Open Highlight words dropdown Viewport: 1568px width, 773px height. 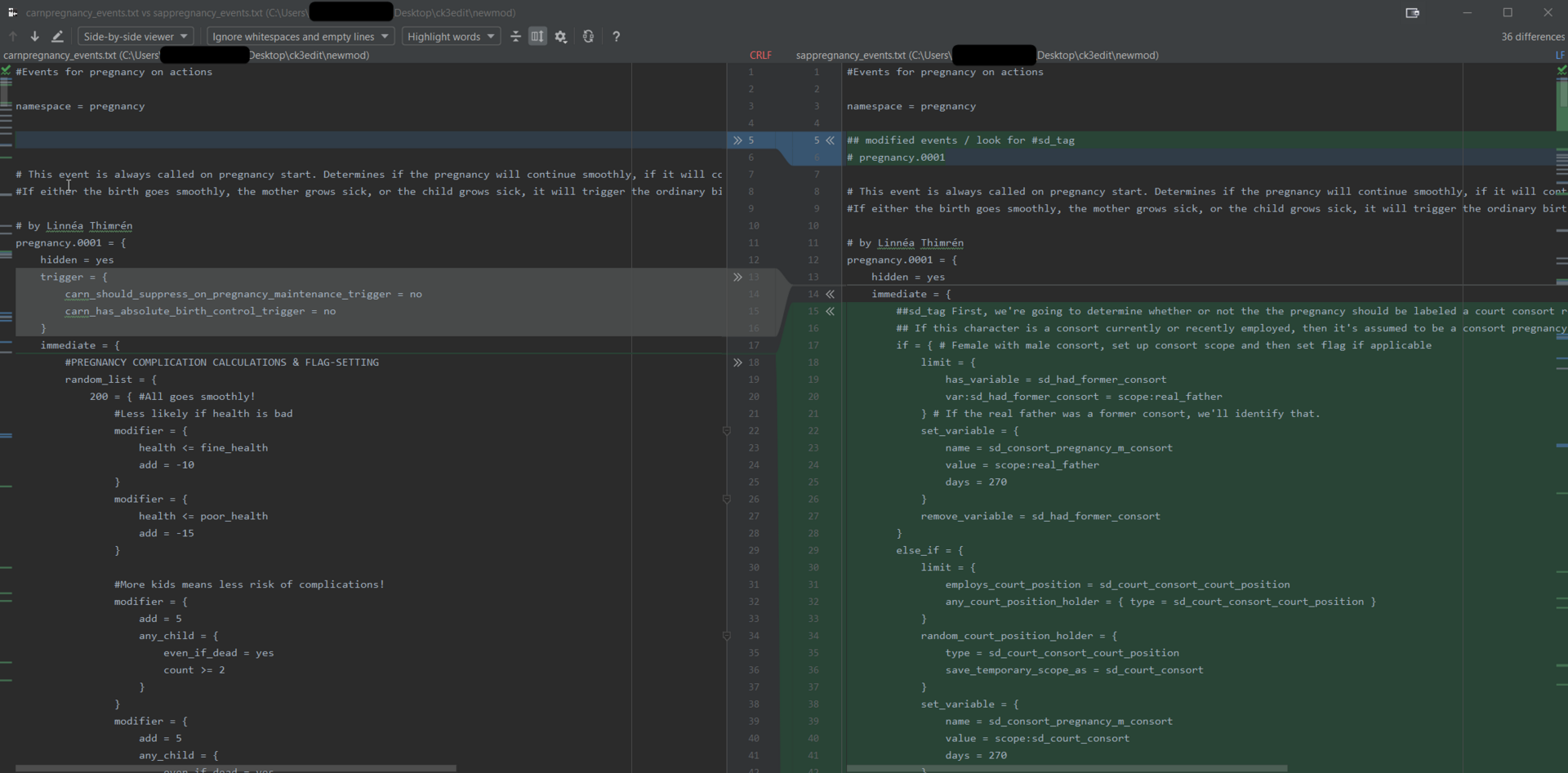pyautogui.click(x=451, y=36)
